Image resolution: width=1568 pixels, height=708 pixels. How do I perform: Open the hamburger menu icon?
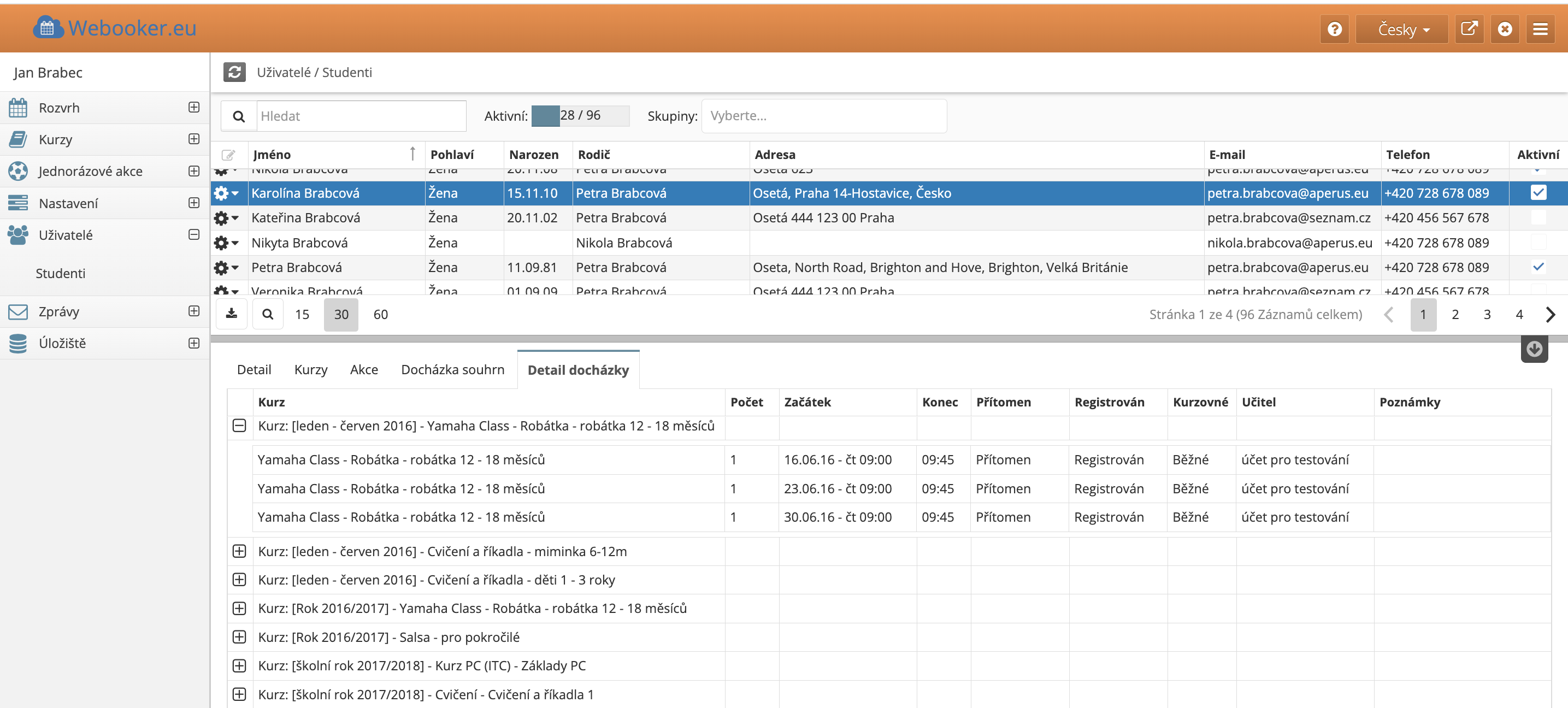pyautogui.click(x=1540, y=29)
